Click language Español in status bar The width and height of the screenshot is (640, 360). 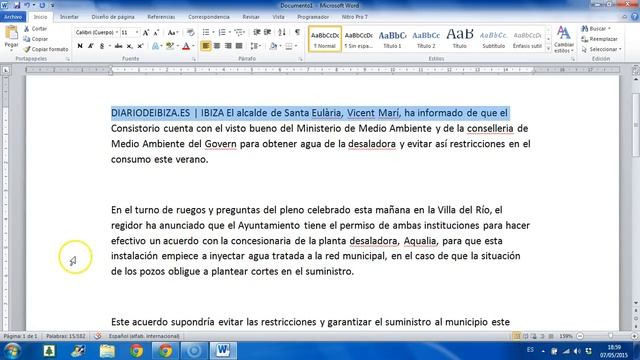144,336
